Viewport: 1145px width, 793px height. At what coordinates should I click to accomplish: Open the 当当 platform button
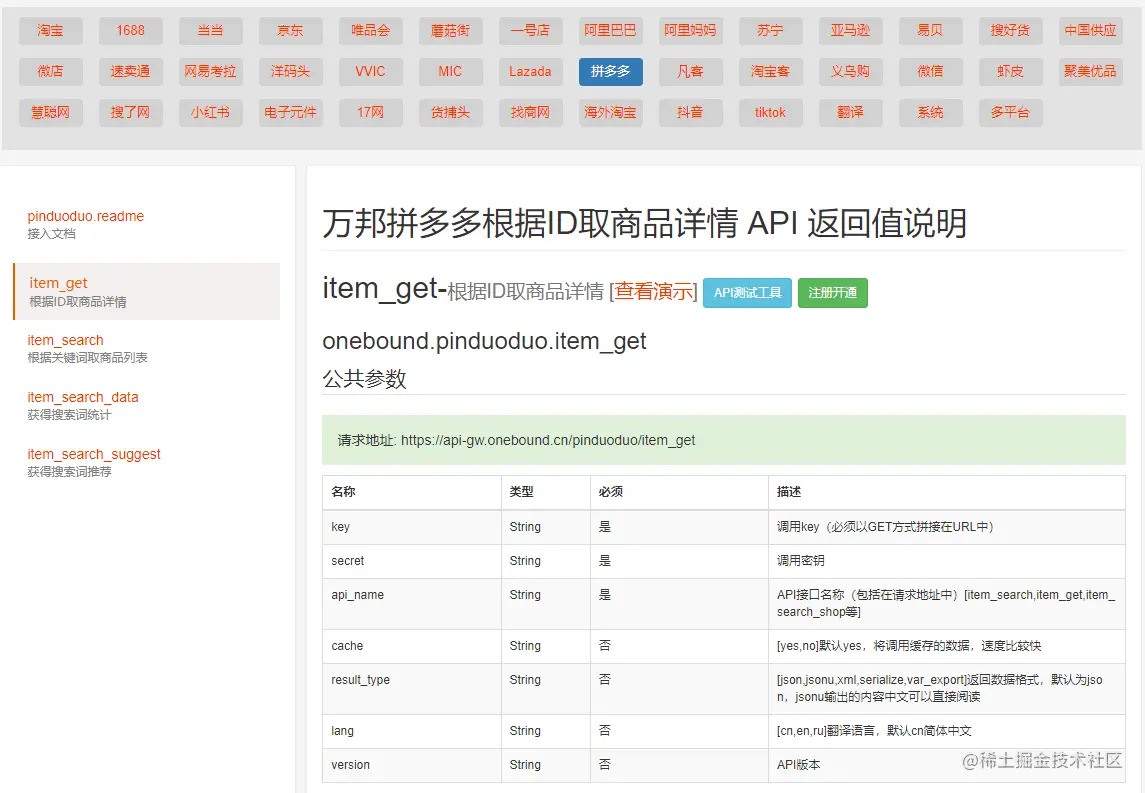pos(210,31)
